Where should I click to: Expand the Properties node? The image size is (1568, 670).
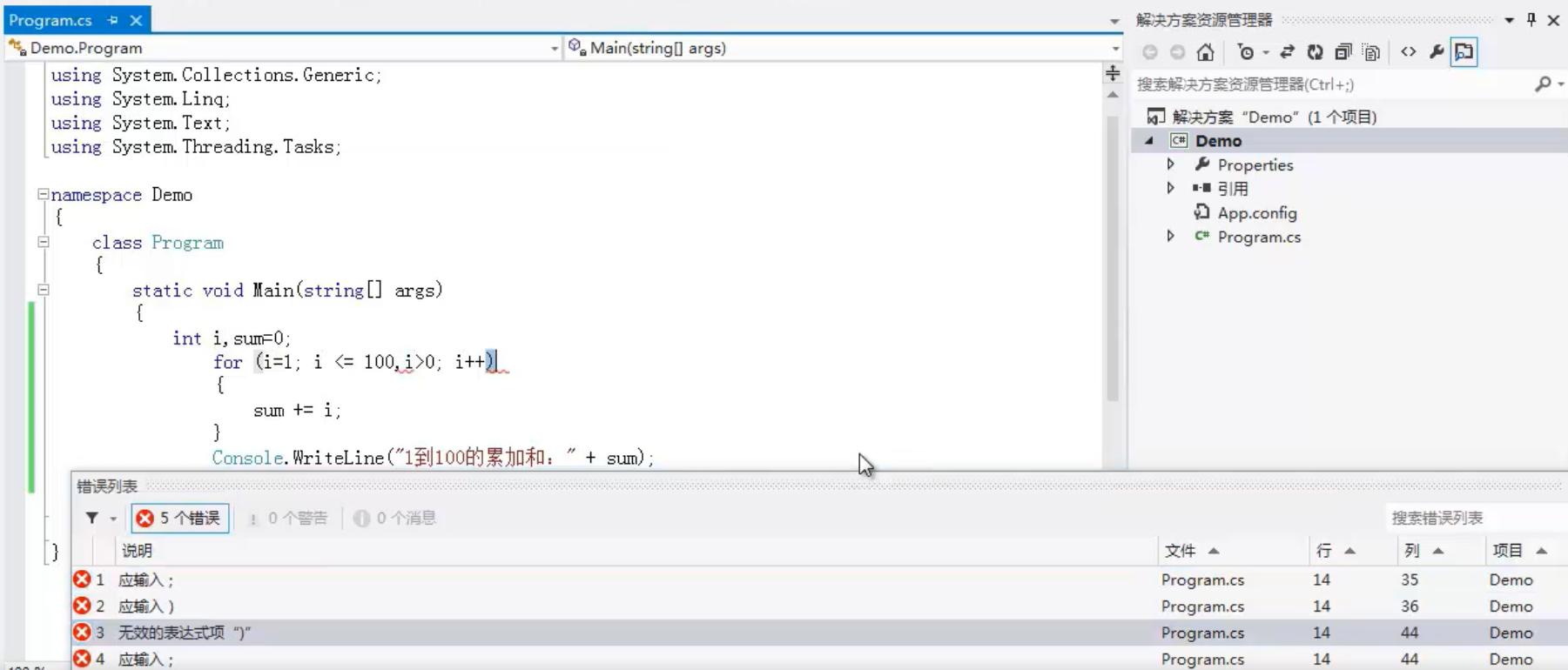point(1171,164)
